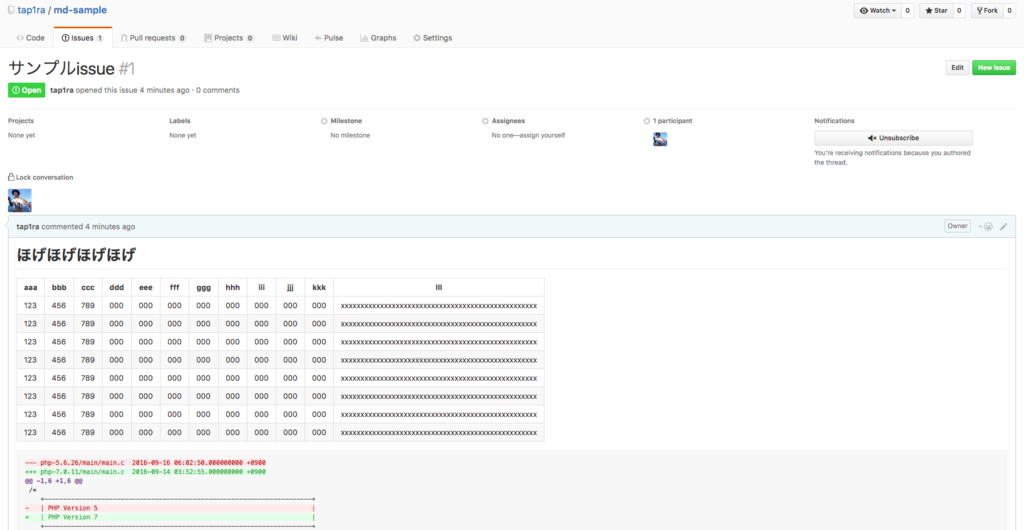Click the Unsubscribe notifications button
The height and width of the screenshot is (530, 1024).
893,138
